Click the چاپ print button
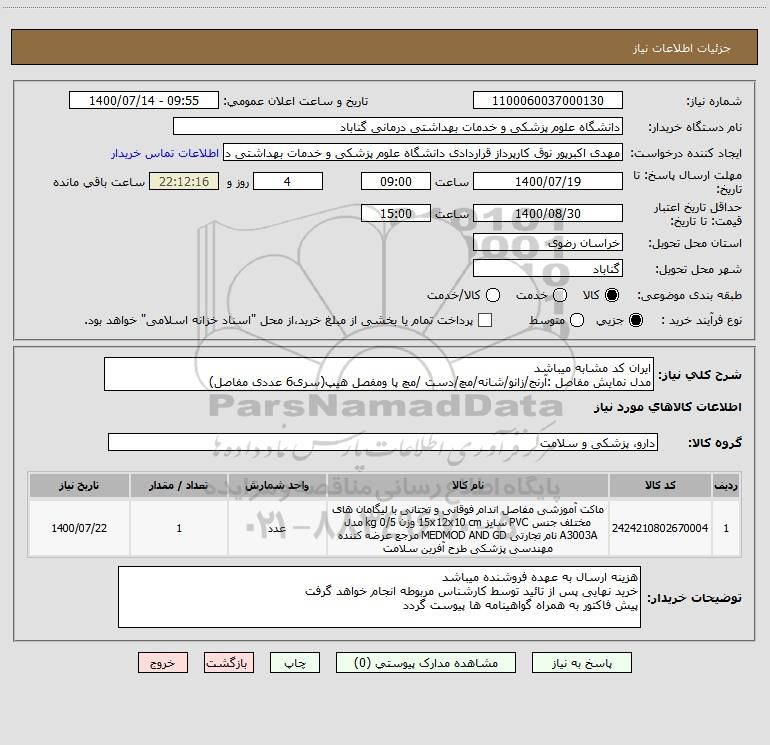The image size is (770, 745). [295, 663]
